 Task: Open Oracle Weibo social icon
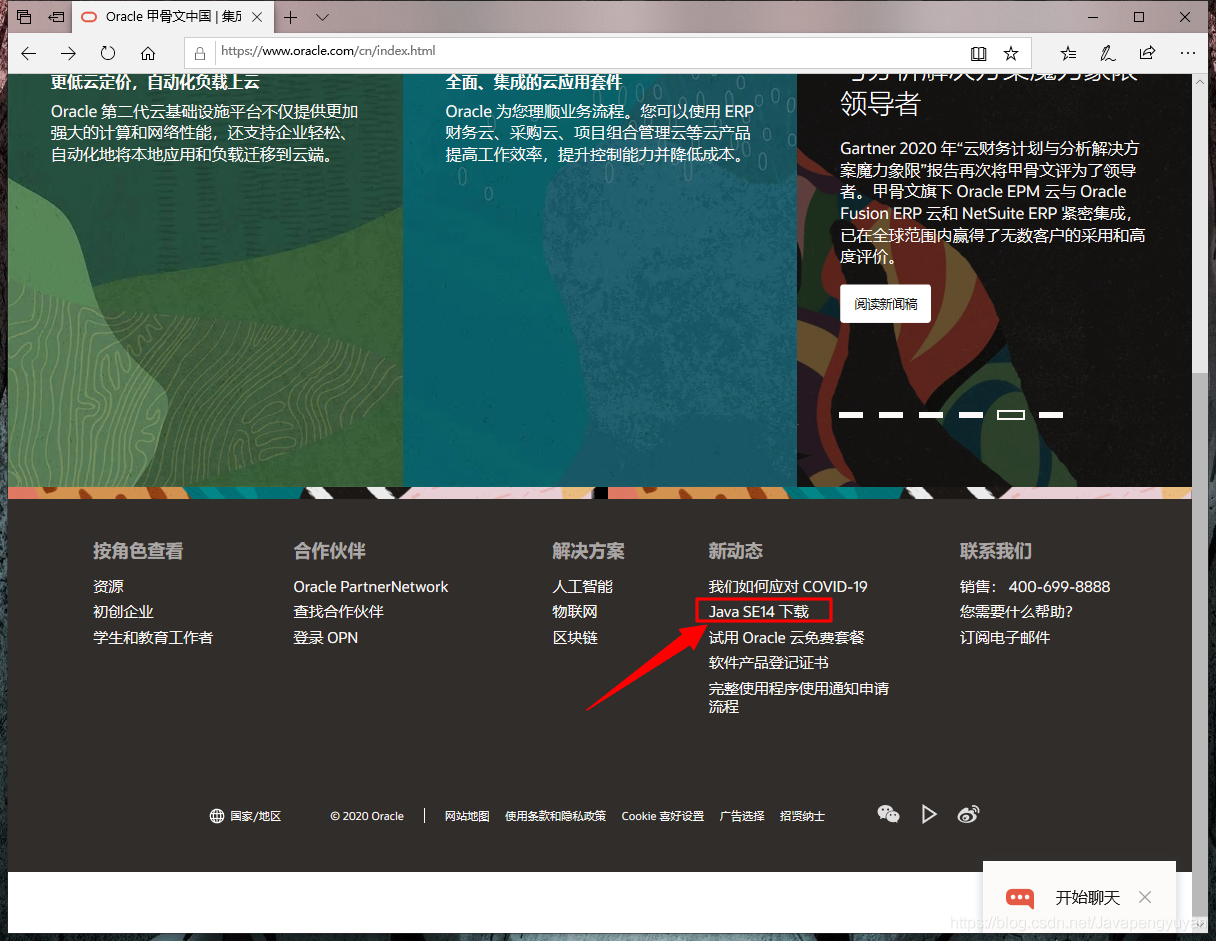pyautogui.click(x=968, y=814)
